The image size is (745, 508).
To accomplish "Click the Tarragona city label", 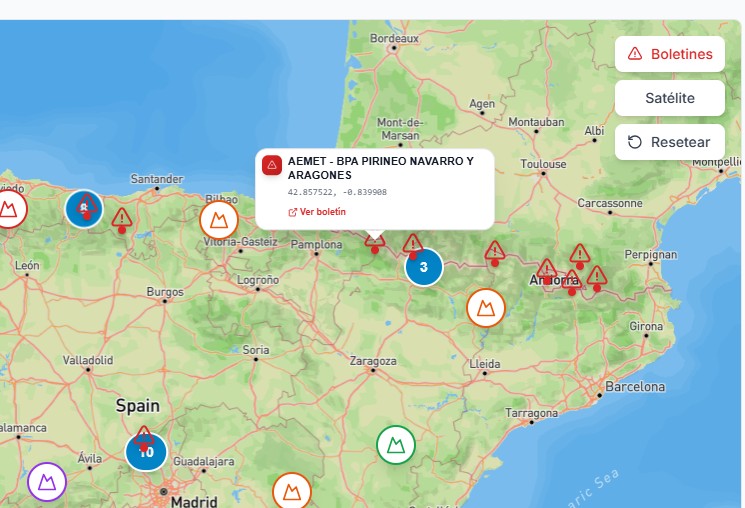I will tap(531, 413).
